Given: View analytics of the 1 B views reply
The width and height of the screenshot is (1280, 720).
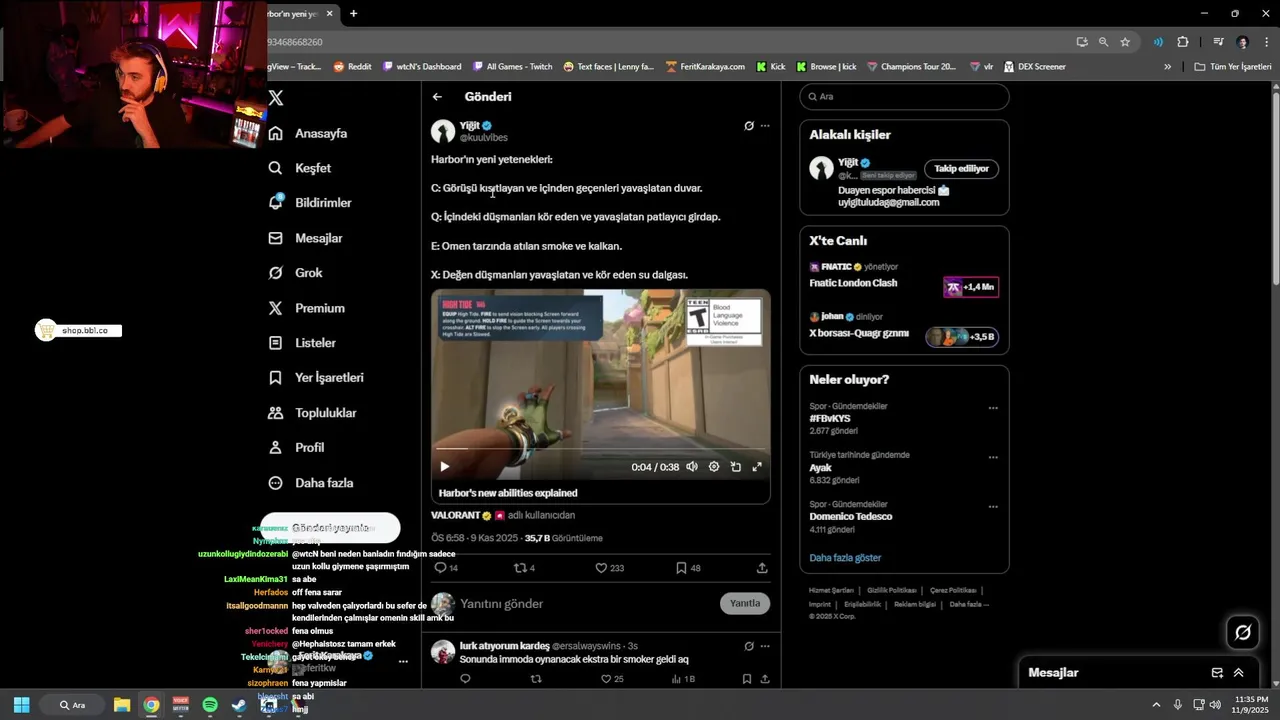Looking at the screenshot, I should click(683, 679).
